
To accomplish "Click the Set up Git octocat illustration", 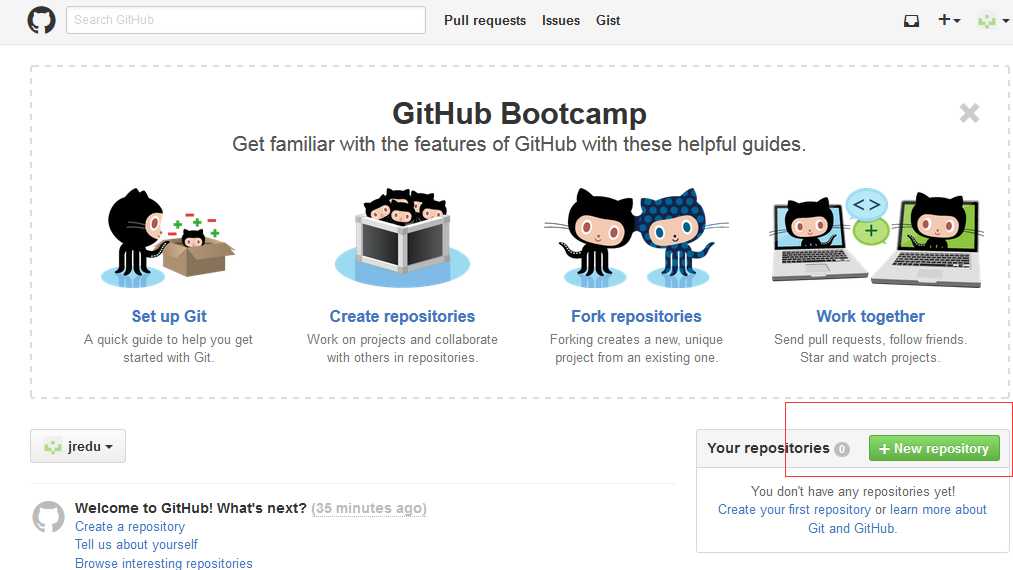I will point(168,238).
